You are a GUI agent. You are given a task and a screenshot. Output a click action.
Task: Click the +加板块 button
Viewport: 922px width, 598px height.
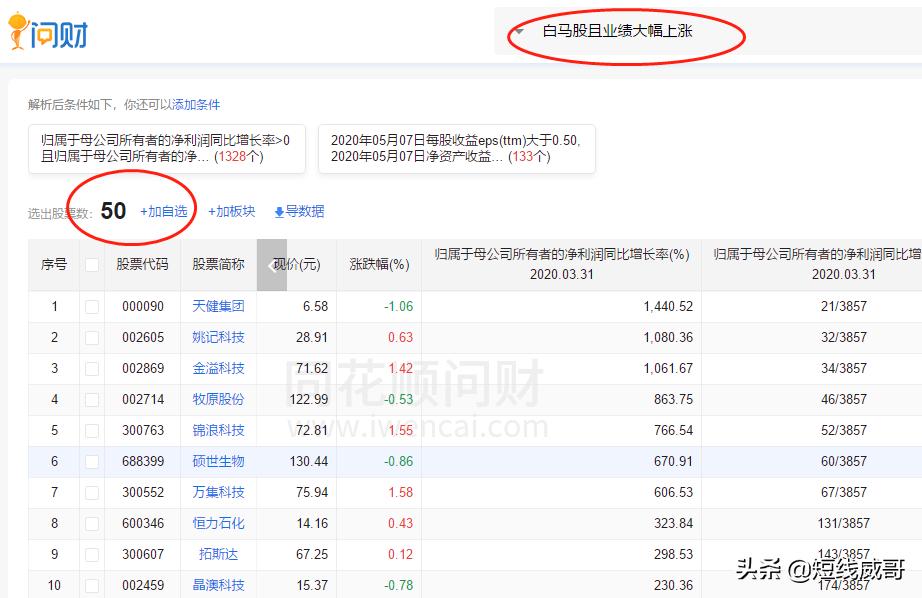[x=231, y=211]
